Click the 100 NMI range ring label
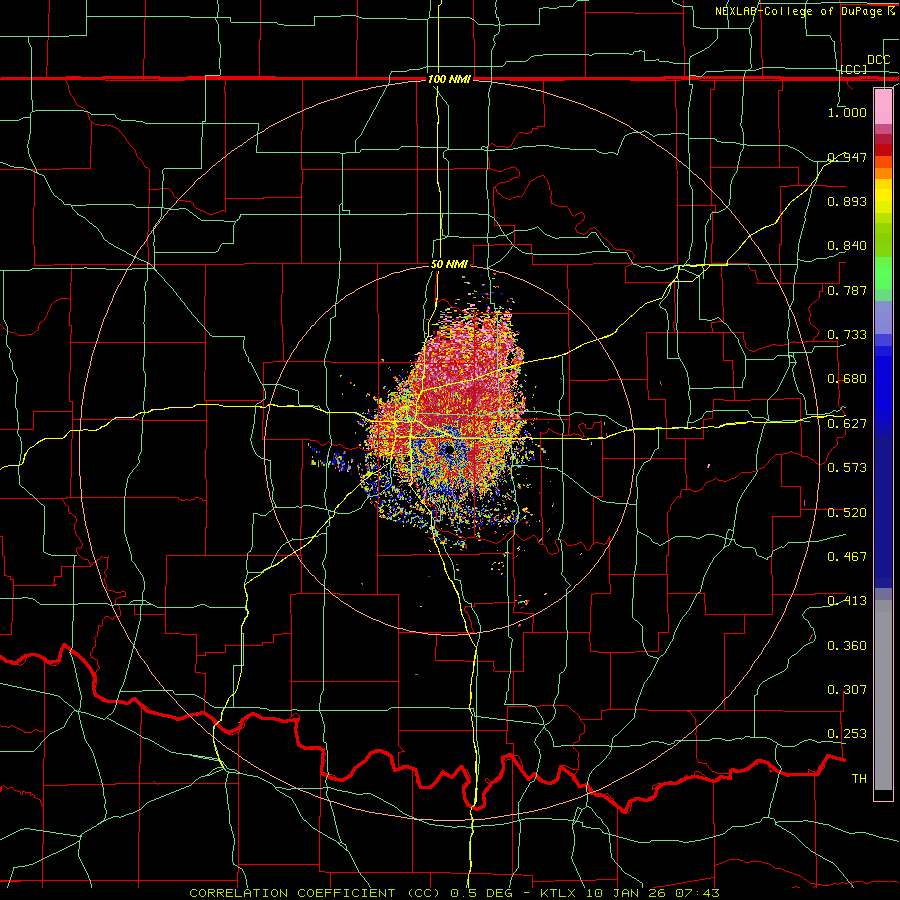 click(x=449, y=79)
